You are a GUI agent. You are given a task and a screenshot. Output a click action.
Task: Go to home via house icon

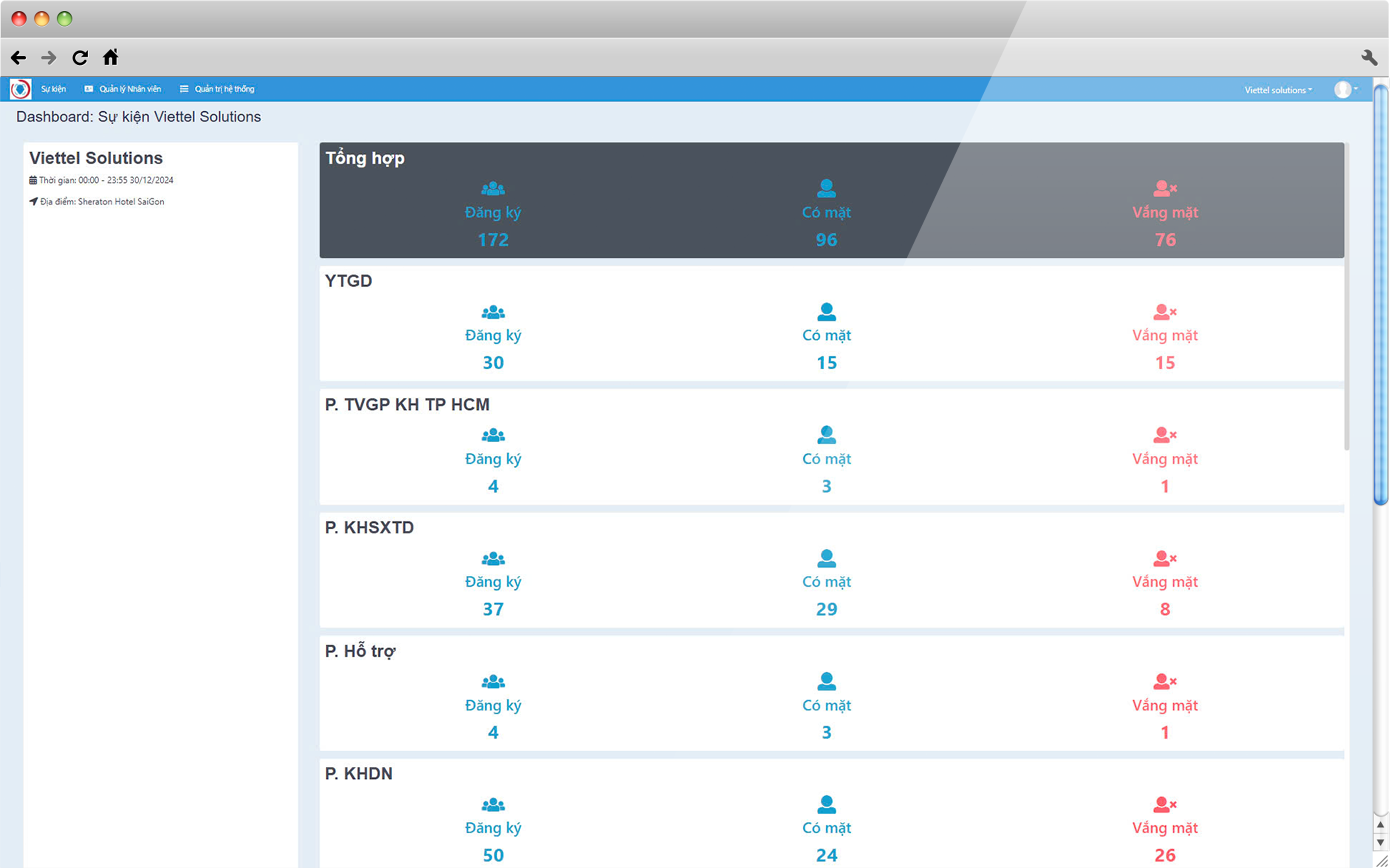click(x=110, y=57)
